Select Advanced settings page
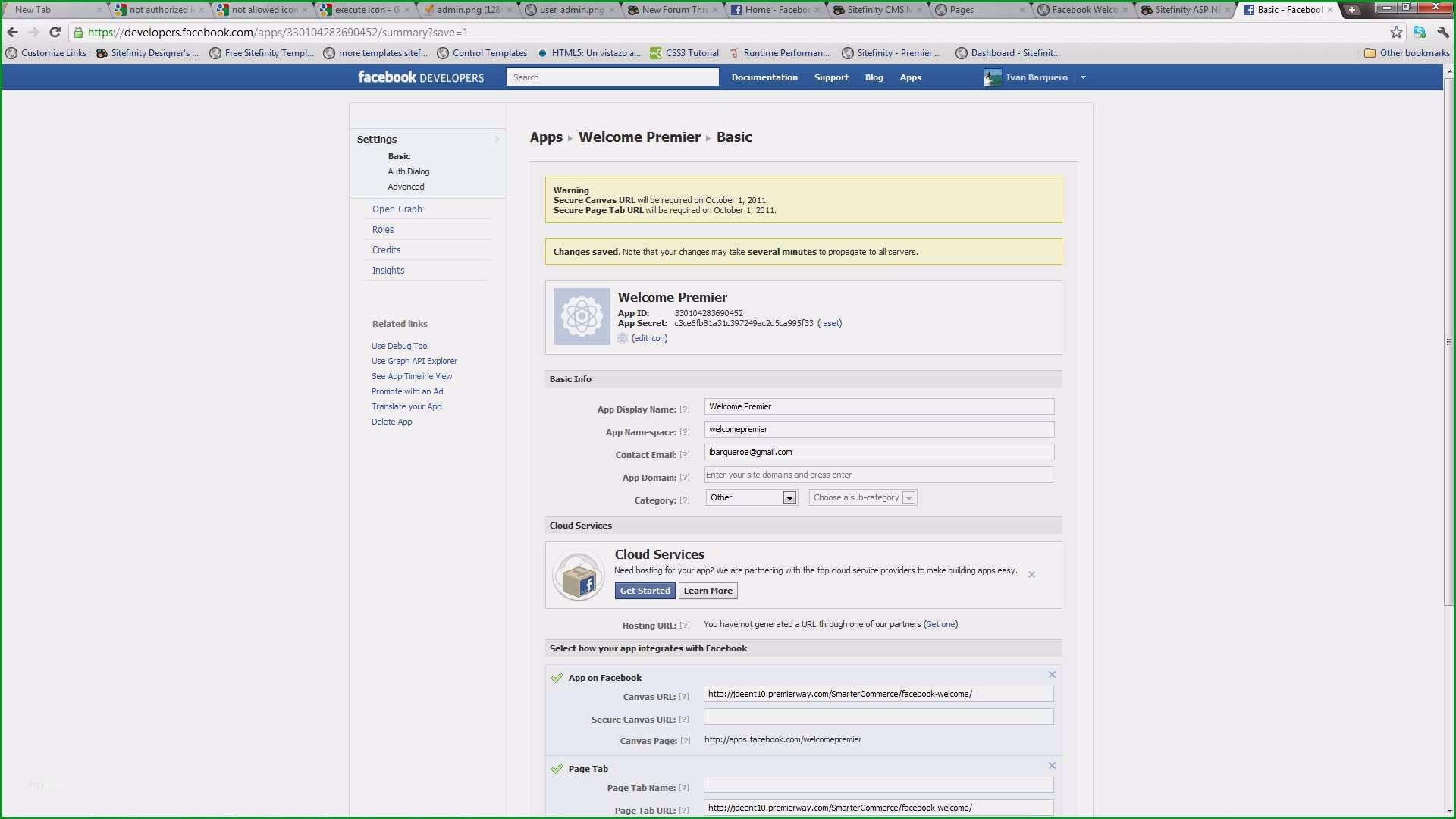This screenshot has width=1456, height=819. pyautogui.click(x=406, y=187)
